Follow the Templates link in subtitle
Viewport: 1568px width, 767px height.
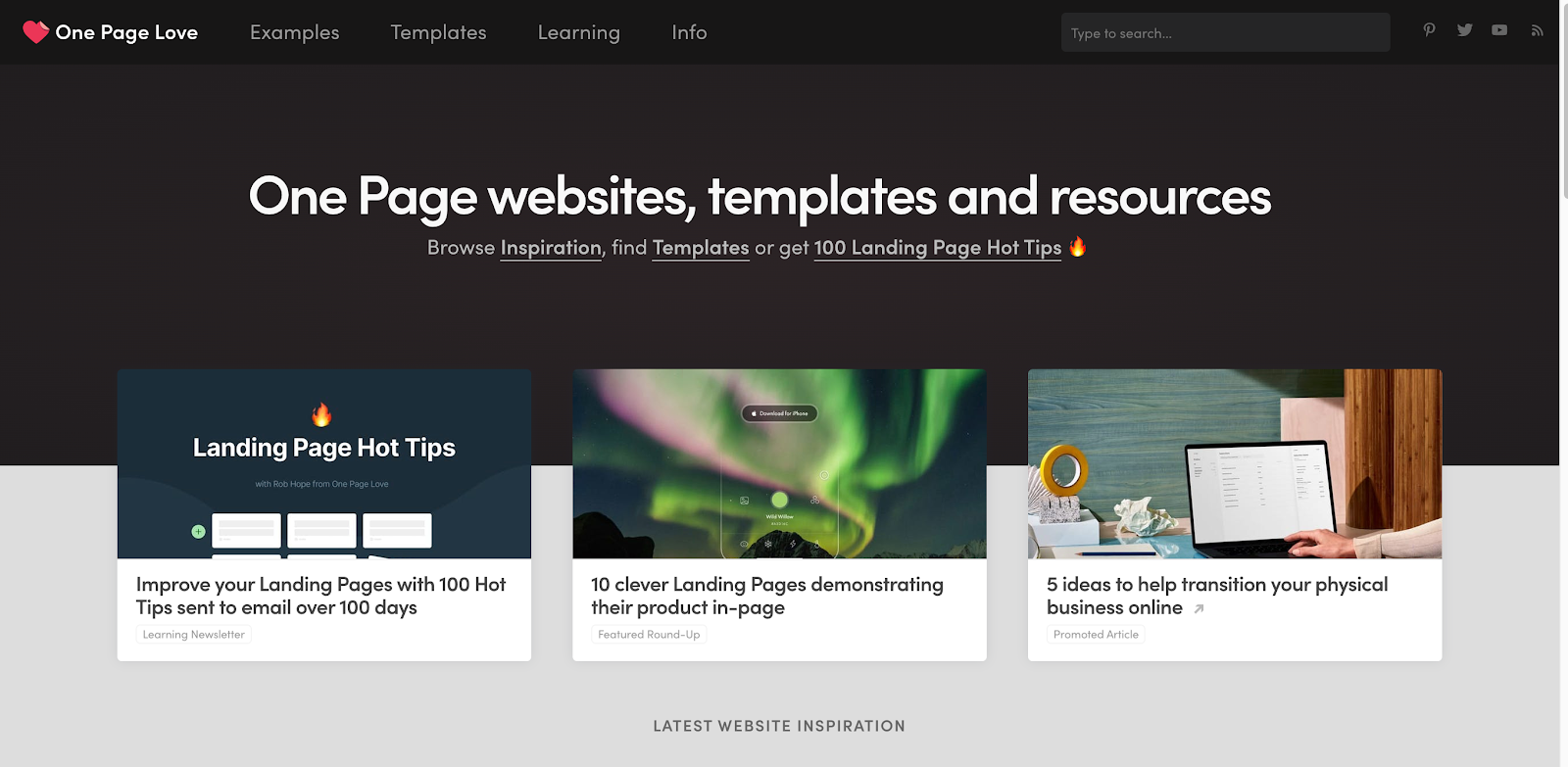click(x=701, y=248)
